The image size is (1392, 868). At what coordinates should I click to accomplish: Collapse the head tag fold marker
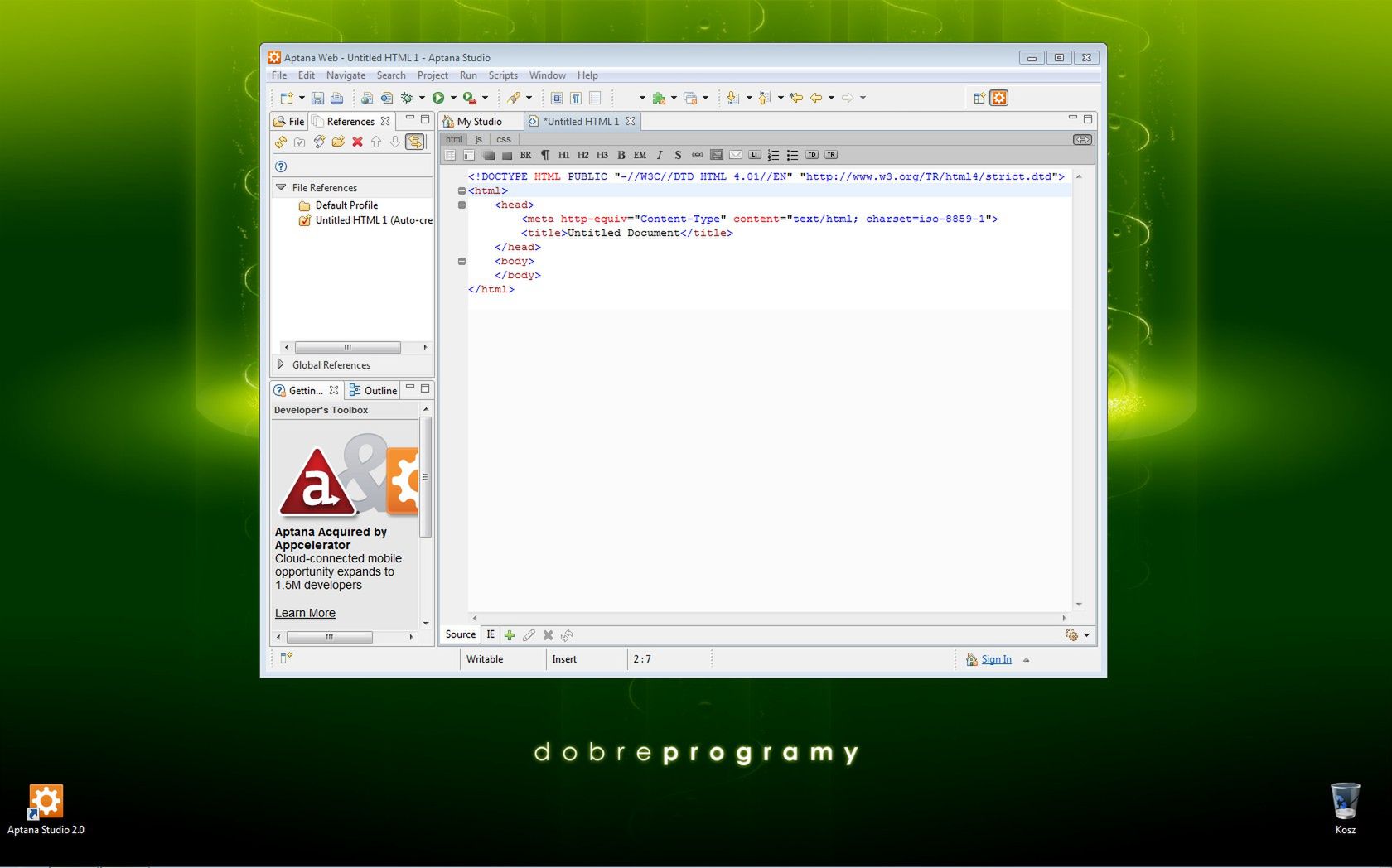click(462, 205)
